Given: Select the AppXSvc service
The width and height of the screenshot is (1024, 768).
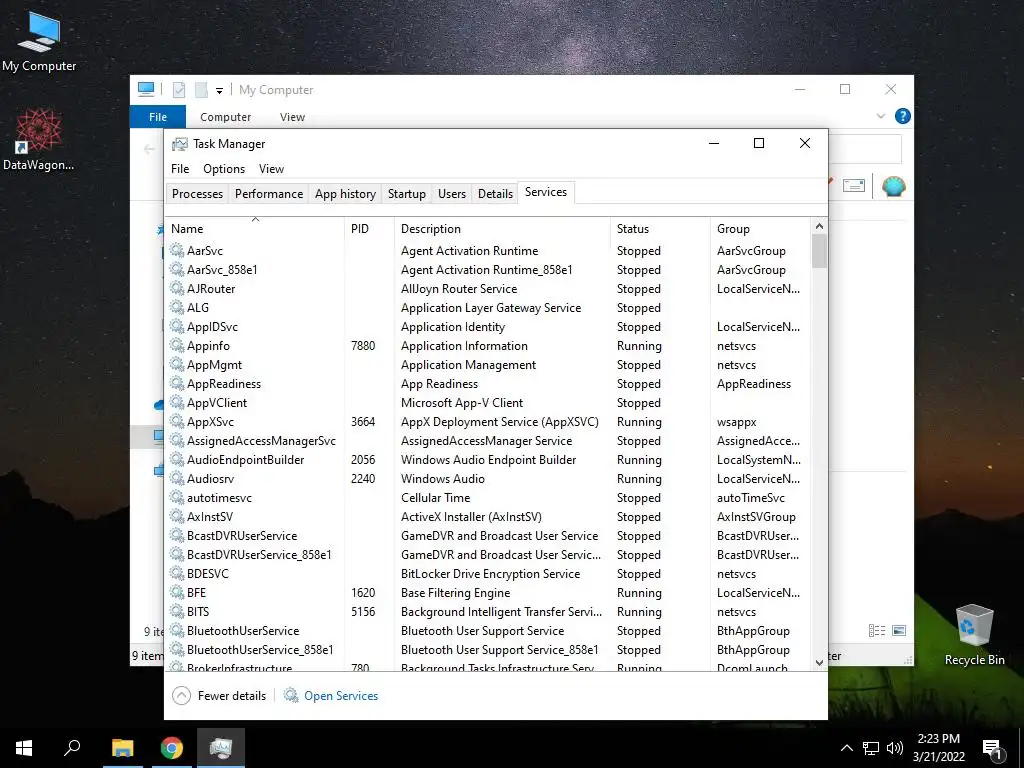Looking at the screenshot, I should (487, 422).
